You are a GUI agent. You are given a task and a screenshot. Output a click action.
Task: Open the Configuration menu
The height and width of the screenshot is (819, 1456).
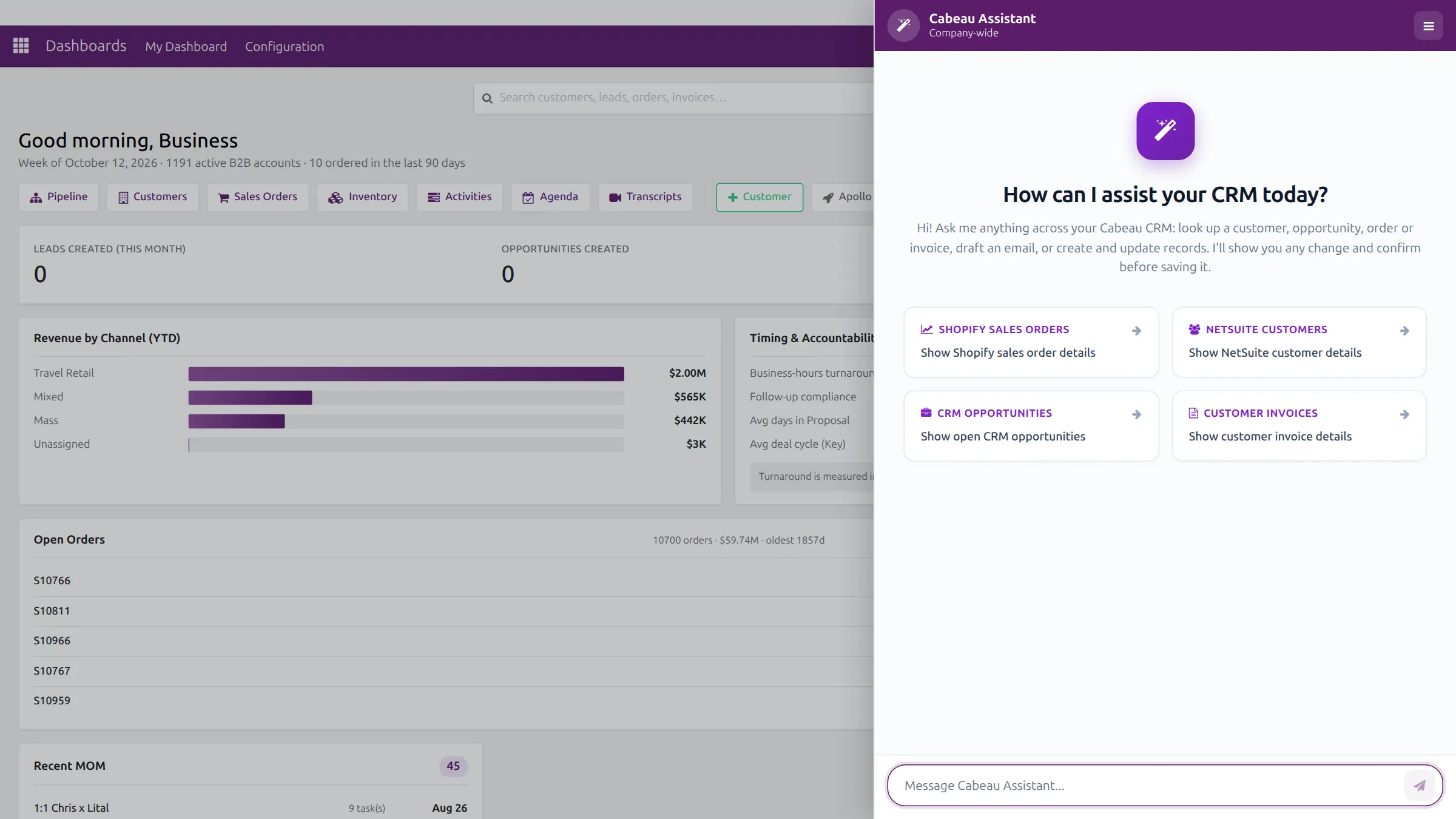coord(285,46)
